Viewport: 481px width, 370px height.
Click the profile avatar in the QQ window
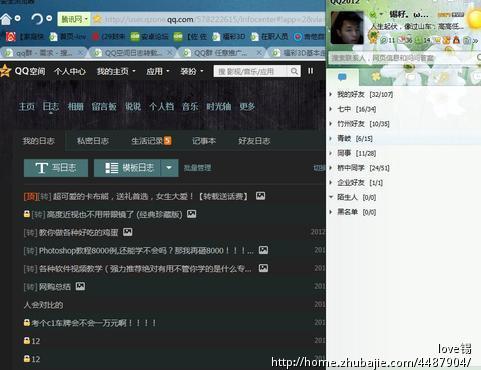tap(347, 28)
